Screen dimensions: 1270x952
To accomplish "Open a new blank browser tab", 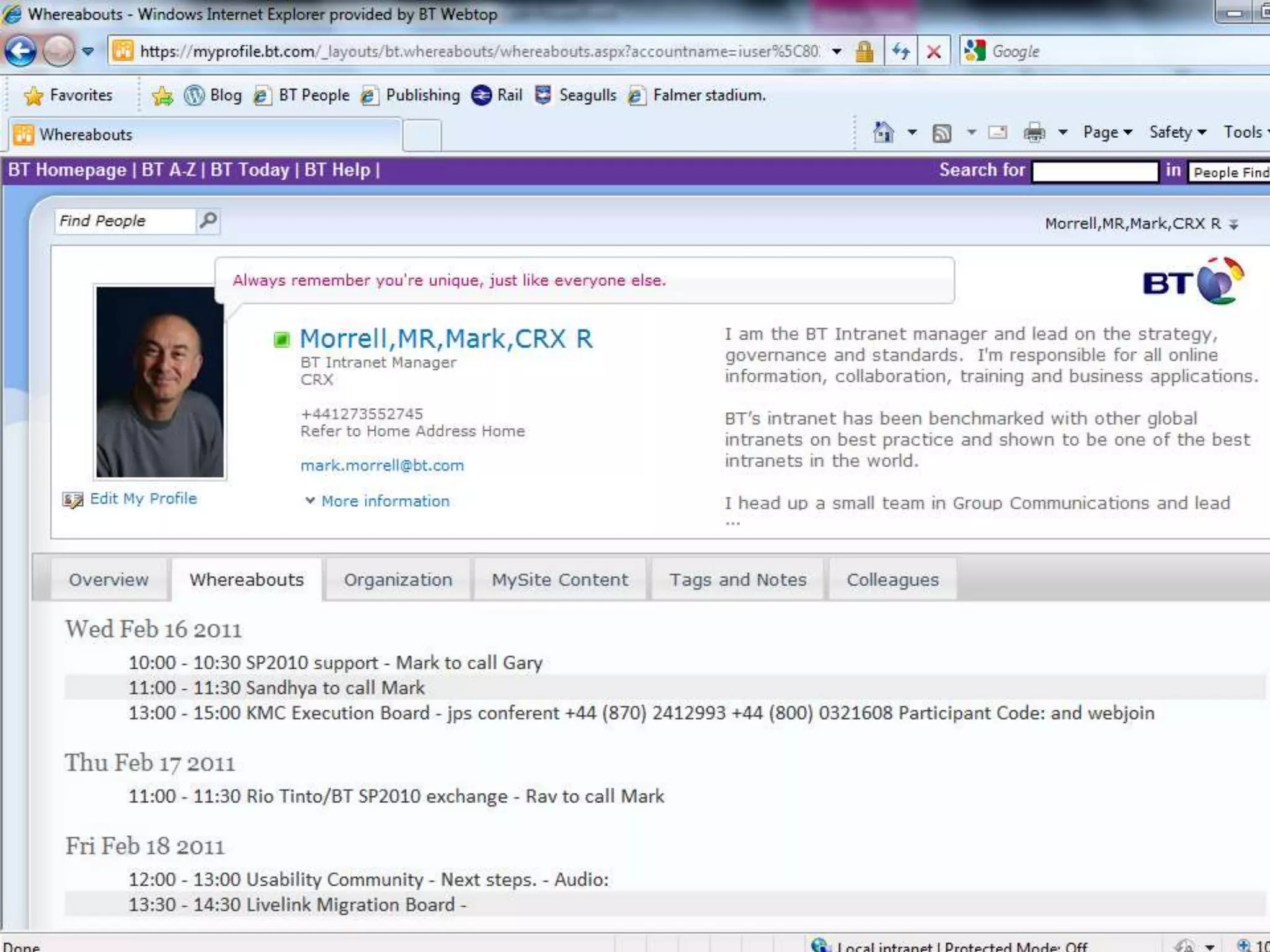I will click(x=422, y=135).
